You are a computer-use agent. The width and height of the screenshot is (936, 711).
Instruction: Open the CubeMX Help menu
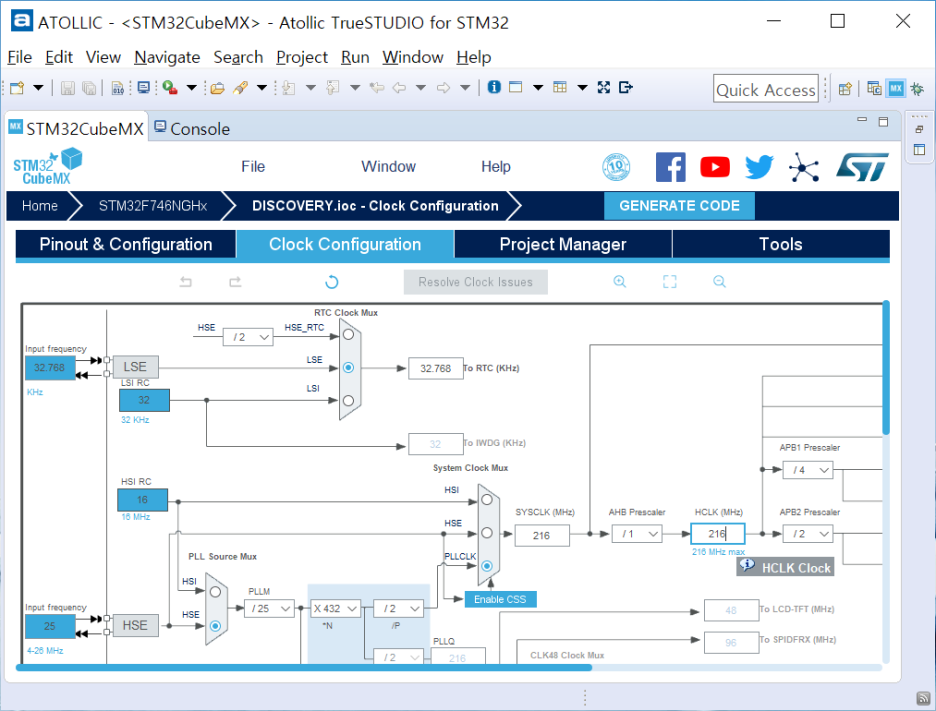[x=496, y=167]
